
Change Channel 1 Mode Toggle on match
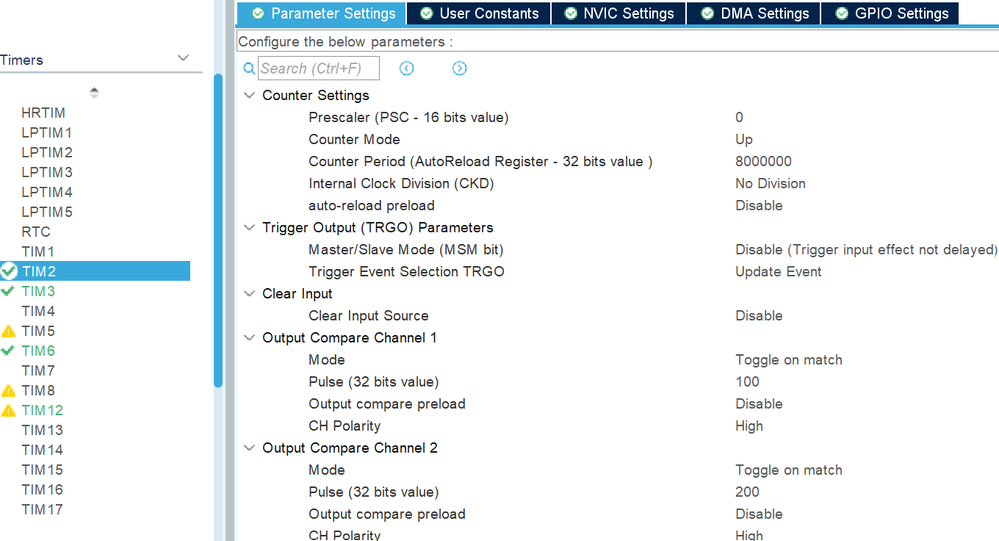pyautogui.click(x=789, y=360)
